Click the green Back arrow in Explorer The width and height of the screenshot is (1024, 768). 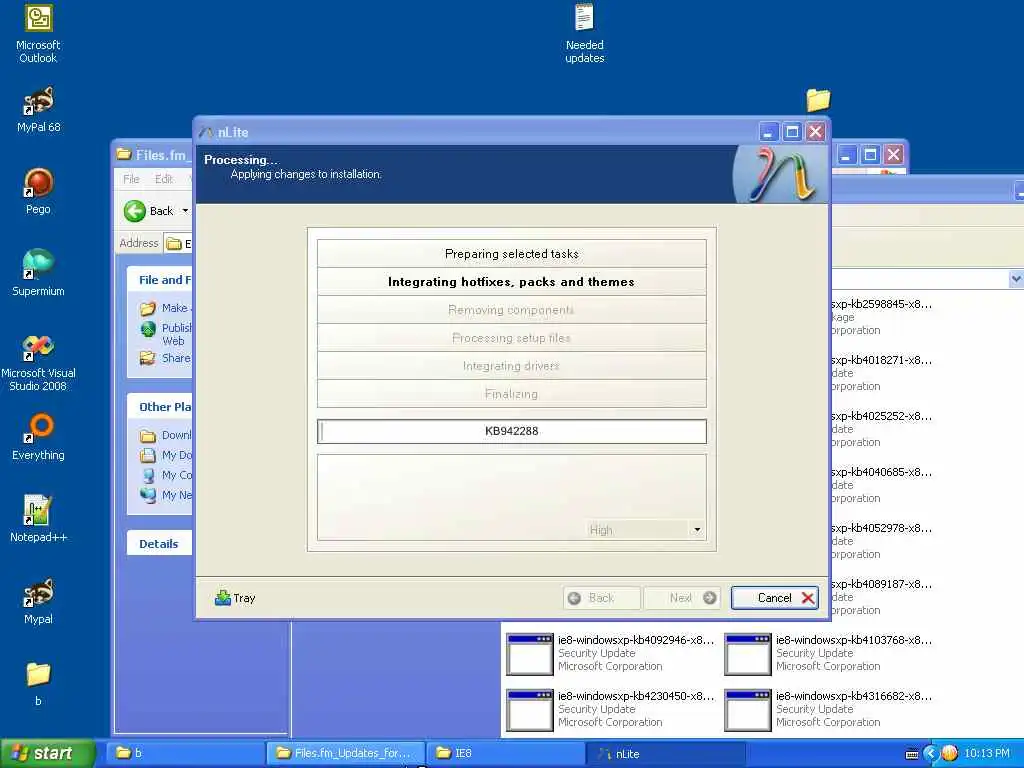(x=135, y=211)
